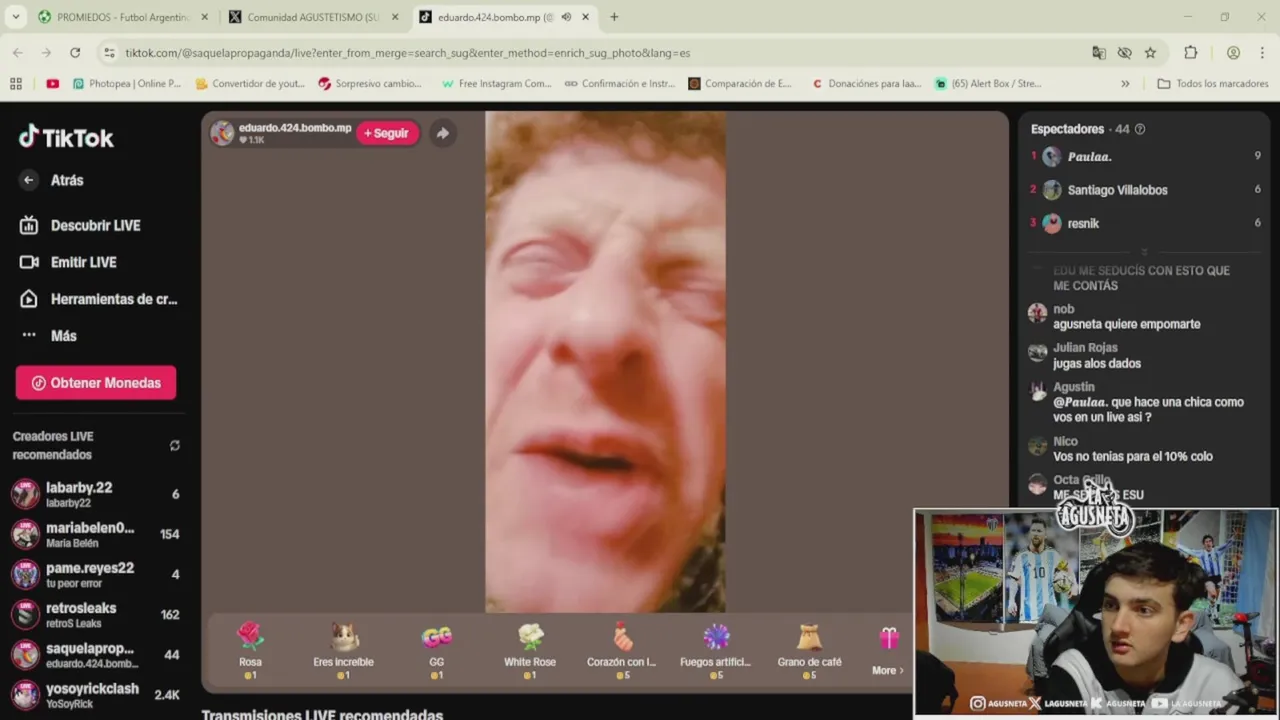Open mariabelen0 recommended live
Viewport: 1280px width, 720px height.
point(95,534)
